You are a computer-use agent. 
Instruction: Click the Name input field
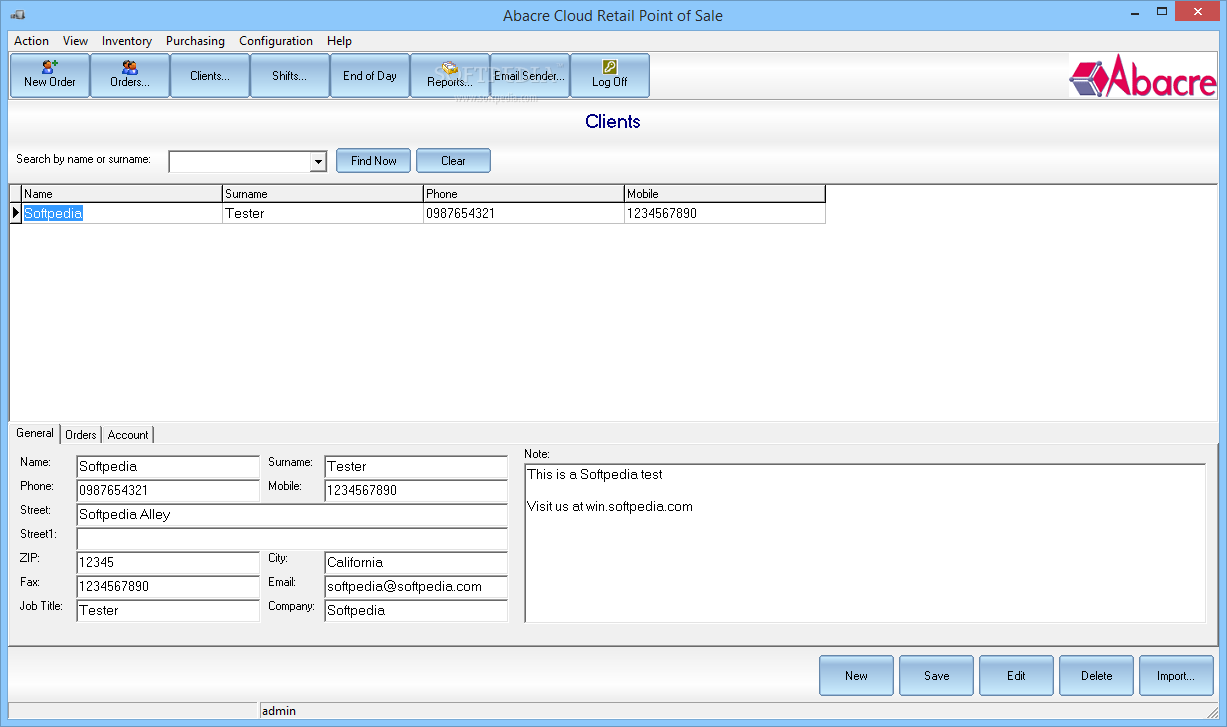[x=168, y=467]
